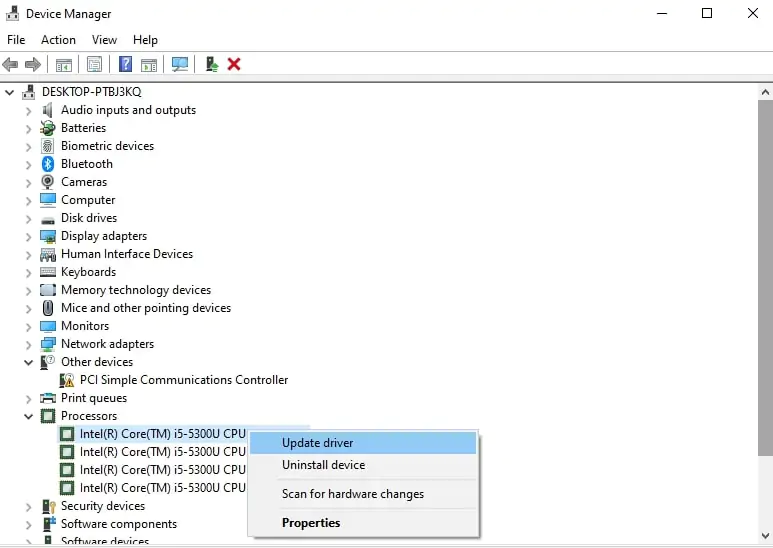Expand the Software components category
773x548 pixels.
tap(29, 525)
